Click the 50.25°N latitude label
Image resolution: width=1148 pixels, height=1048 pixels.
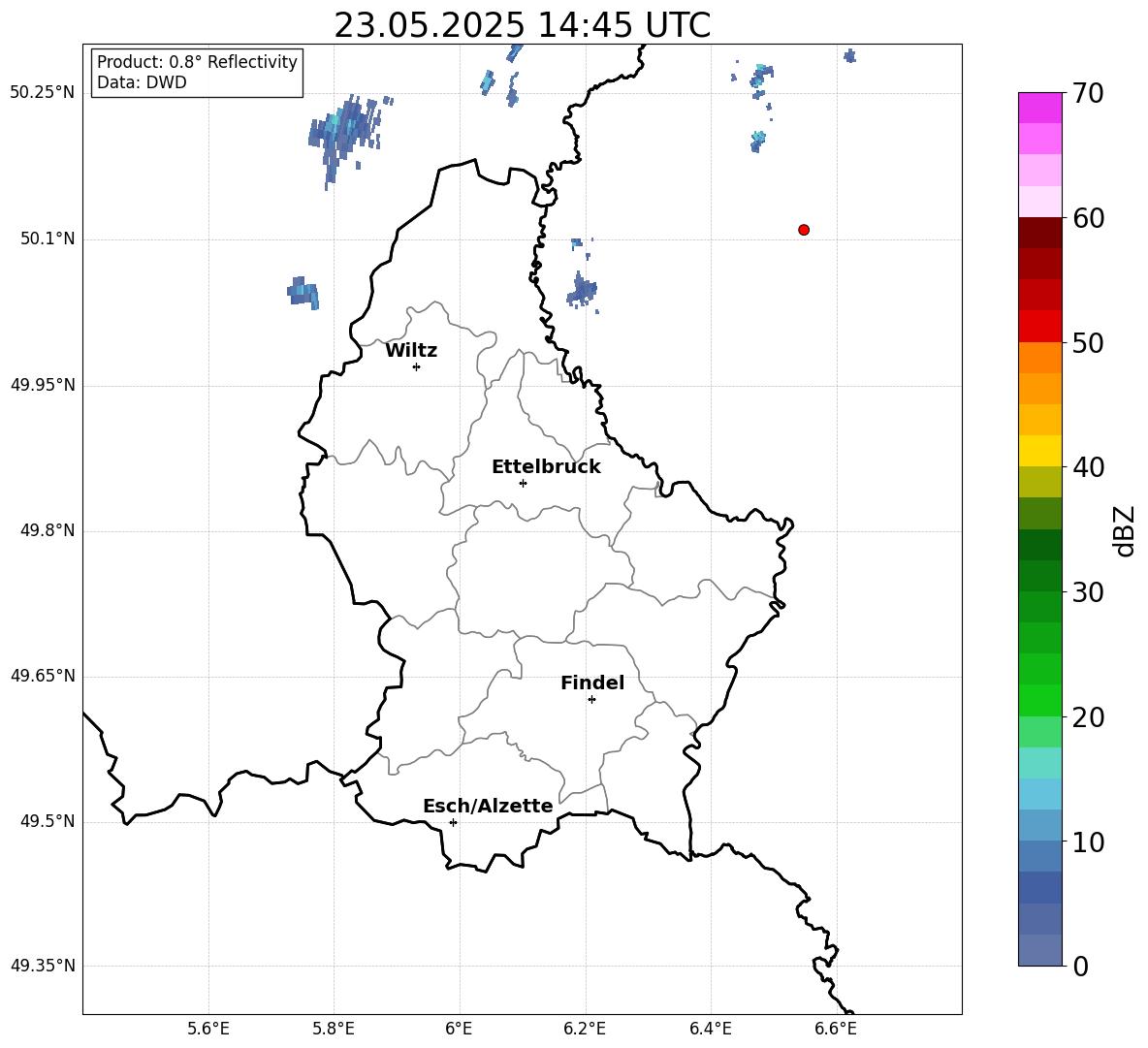[x=43, y=93]
